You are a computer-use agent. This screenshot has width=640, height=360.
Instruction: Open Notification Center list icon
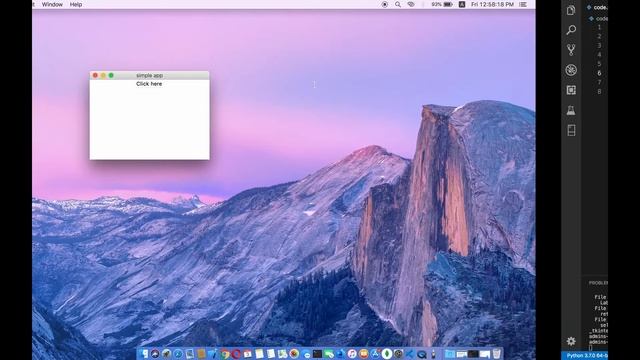click(x=523, y=4)
